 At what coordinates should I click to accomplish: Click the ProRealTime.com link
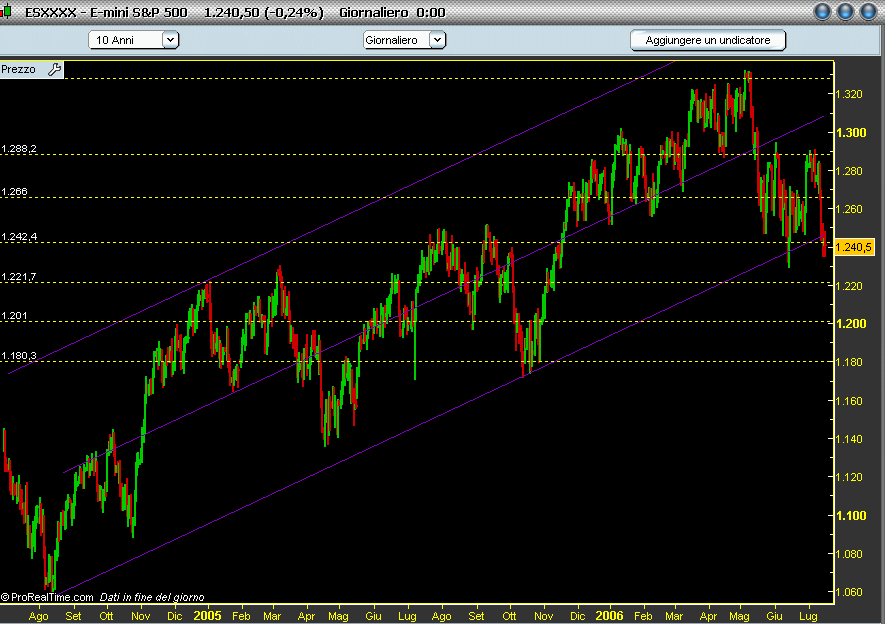[47, 597]
